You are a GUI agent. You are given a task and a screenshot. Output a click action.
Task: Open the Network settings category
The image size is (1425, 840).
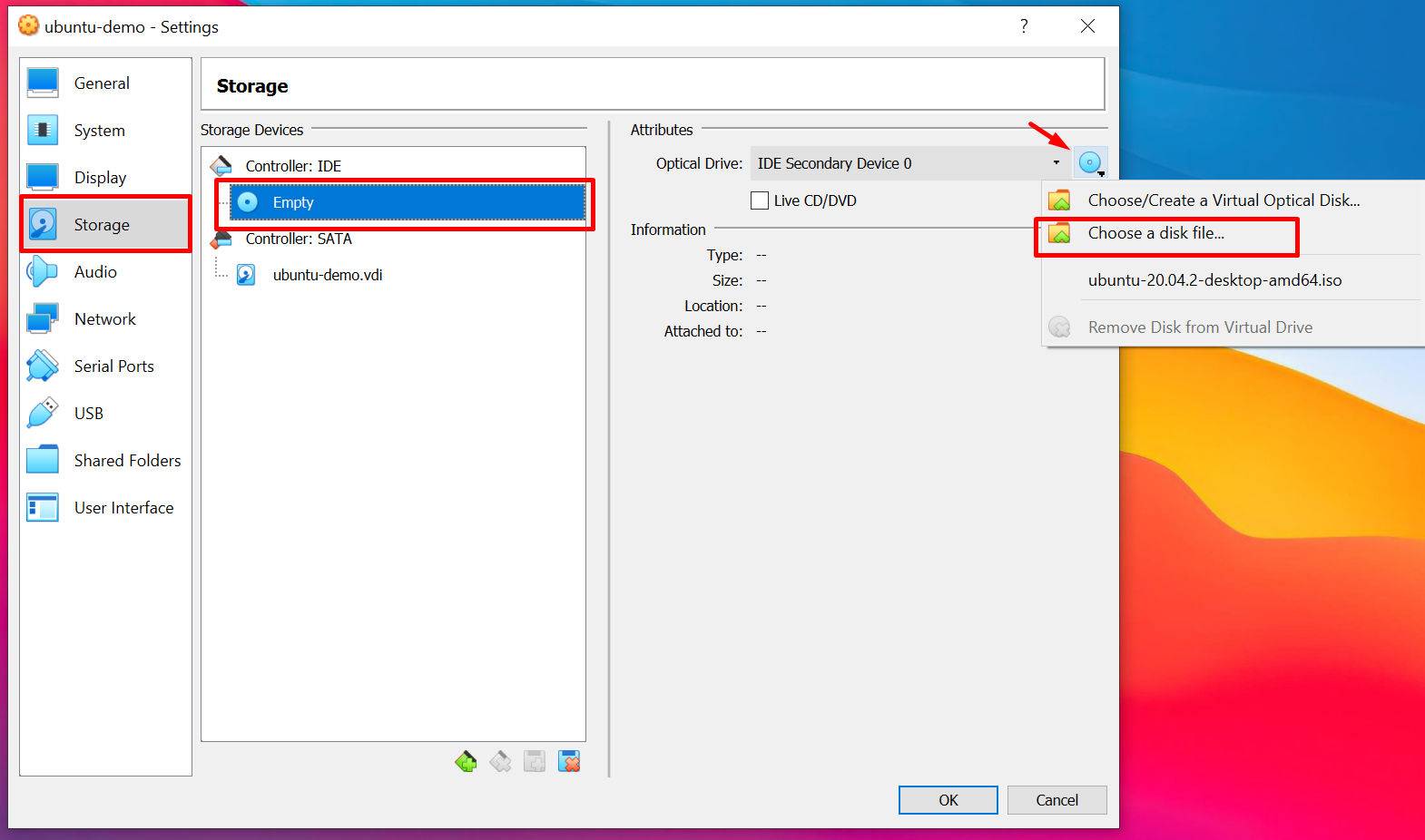click(105, 318)
